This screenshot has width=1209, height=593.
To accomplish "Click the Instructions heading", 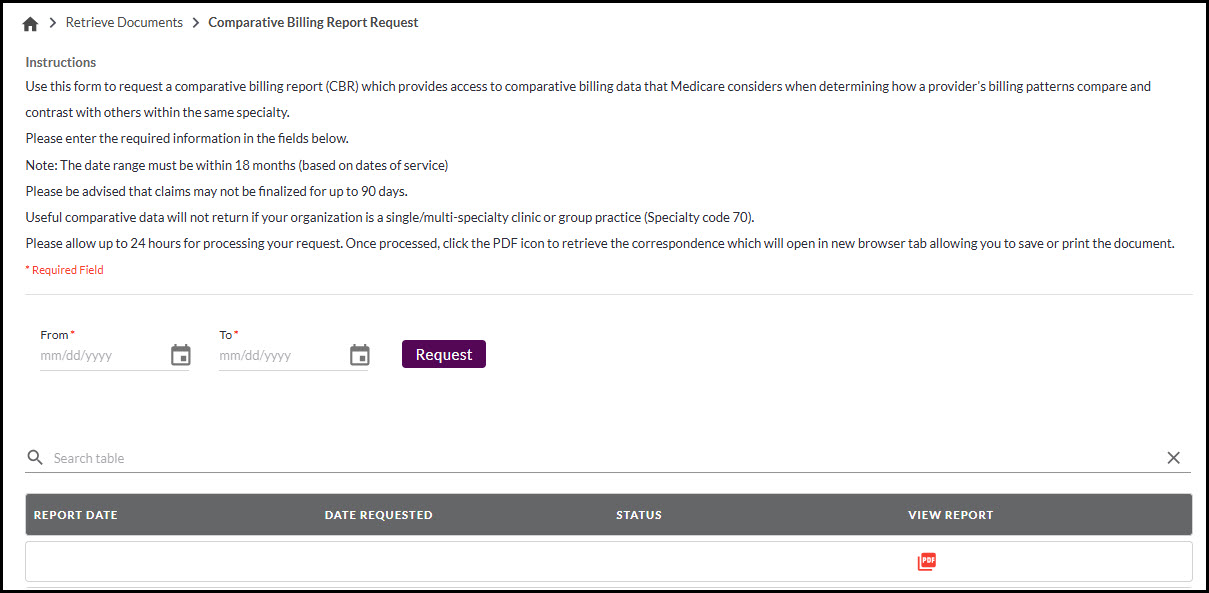I will tap(61, 62).
